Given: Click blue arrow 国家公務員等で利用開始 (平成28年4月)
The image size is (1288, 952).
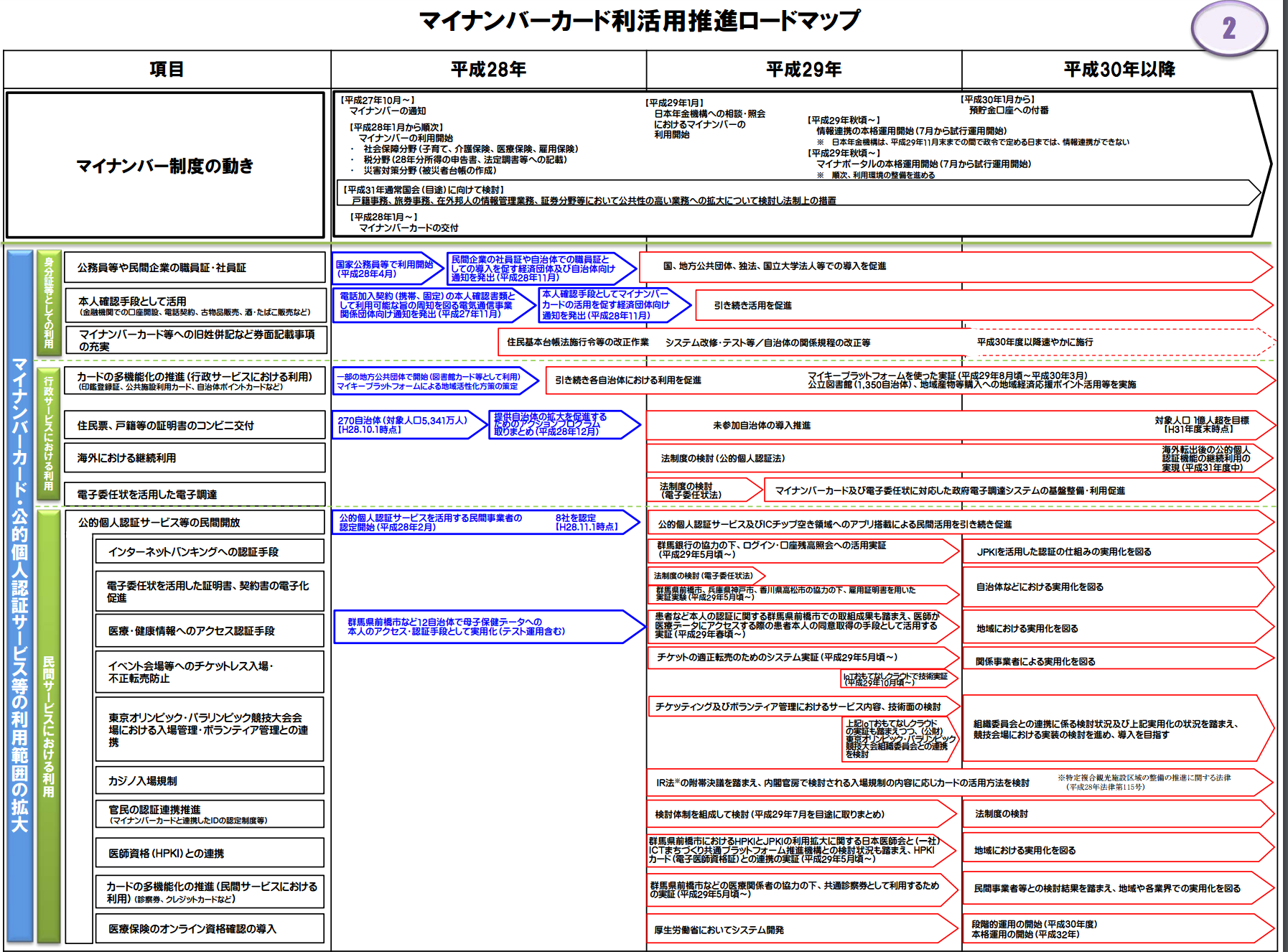Looking at the screenshot, I should 388,269.
